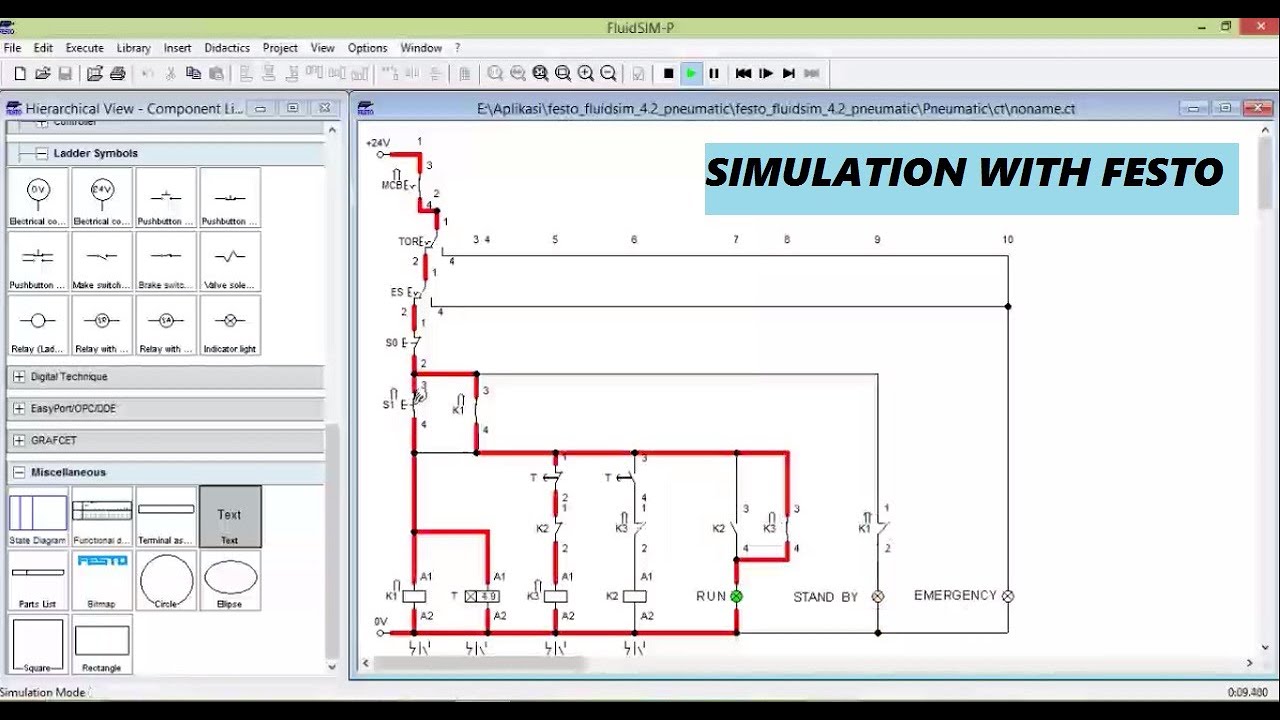Pause the running simulation
Viewport: 1280px width, 720px height.
pyautogui.click(x=714, y=73)
